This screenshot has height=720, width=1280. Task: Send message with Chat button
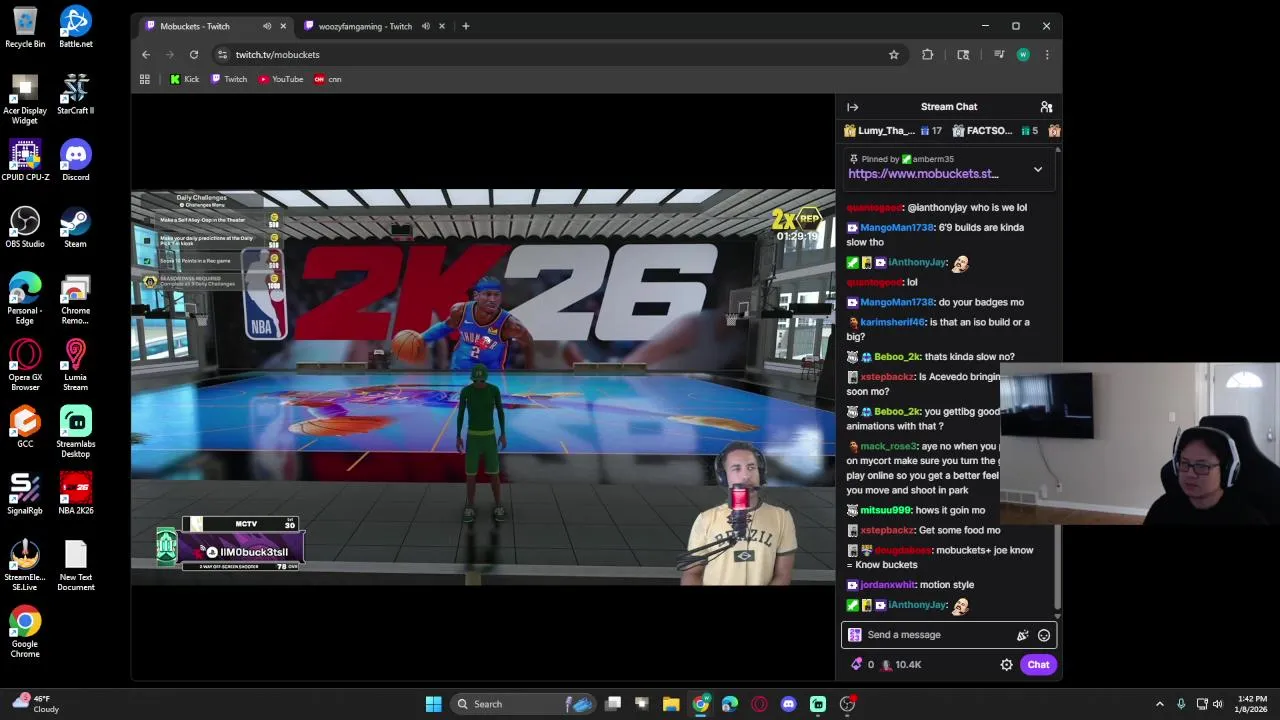click(x=1038, y=665)
